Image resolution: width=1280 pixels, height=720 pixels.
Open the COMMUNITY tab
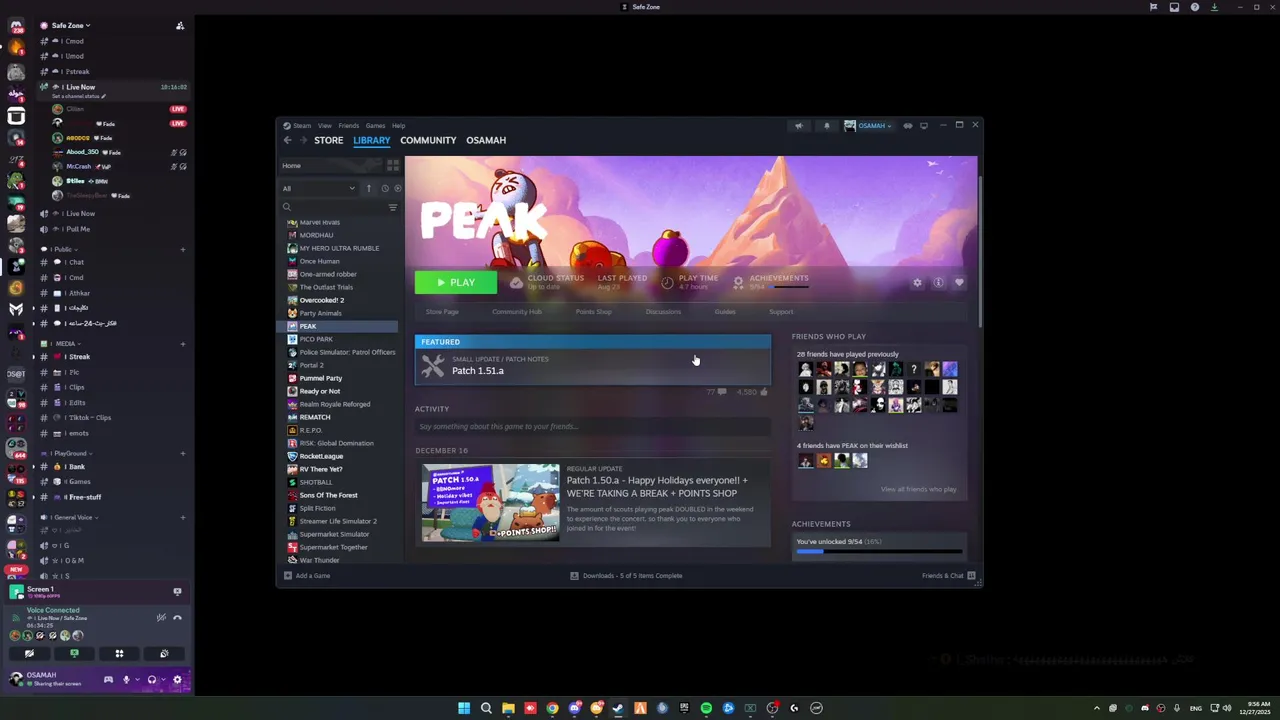pos(428,140)
